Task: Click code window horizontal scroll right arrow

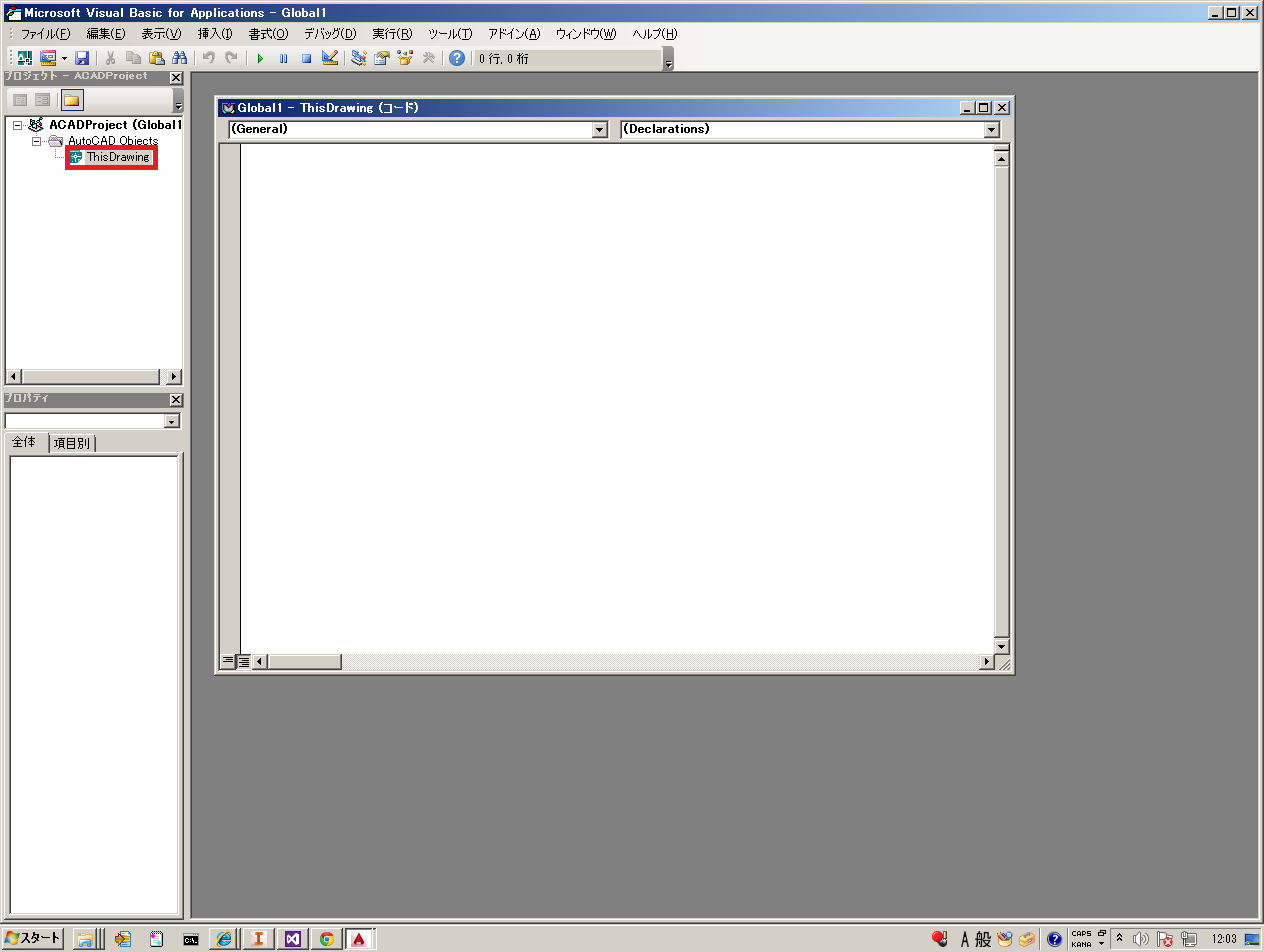Action: coord(987,662)
